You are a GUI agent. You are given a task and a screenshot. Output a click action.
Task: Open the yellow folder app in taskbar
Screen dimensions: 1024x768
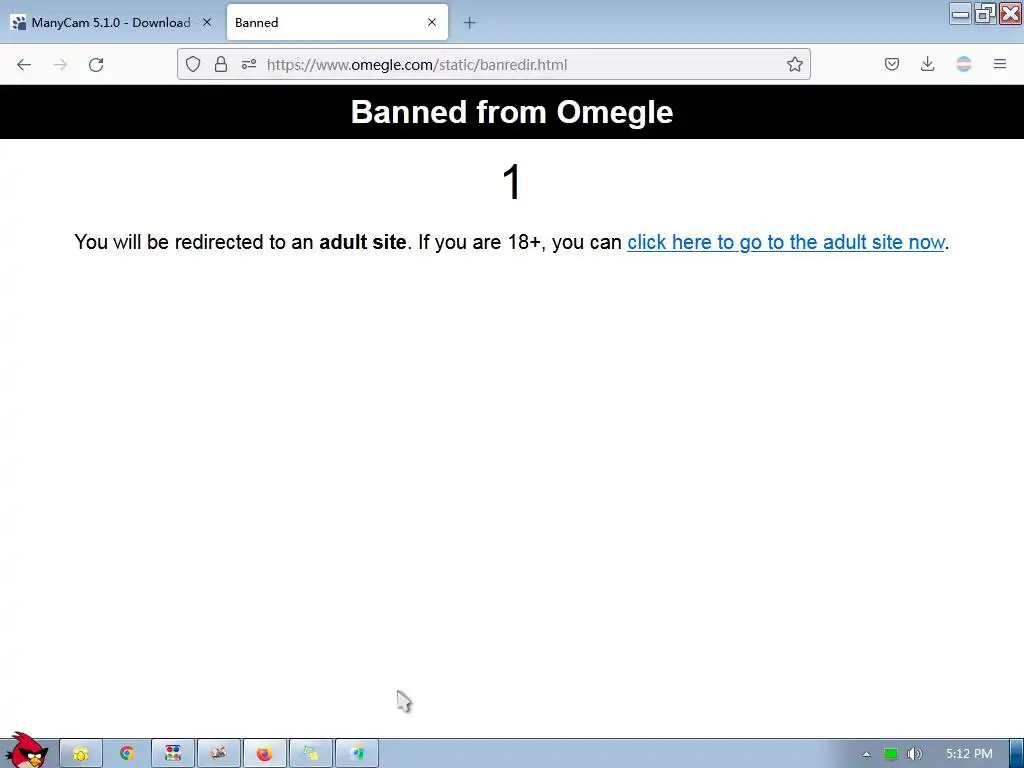click(81, 754)
